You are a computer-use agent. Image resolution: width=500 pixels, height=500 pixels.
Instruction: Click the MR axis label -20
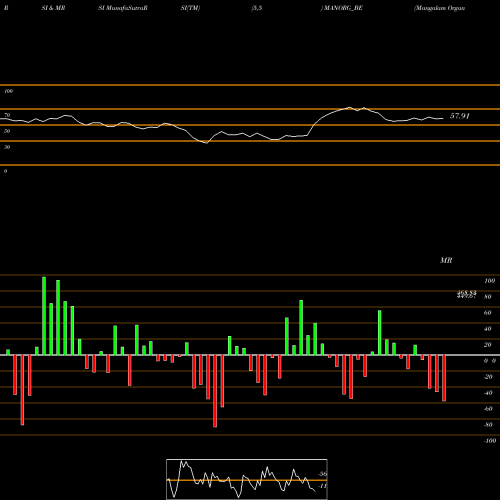488,377
